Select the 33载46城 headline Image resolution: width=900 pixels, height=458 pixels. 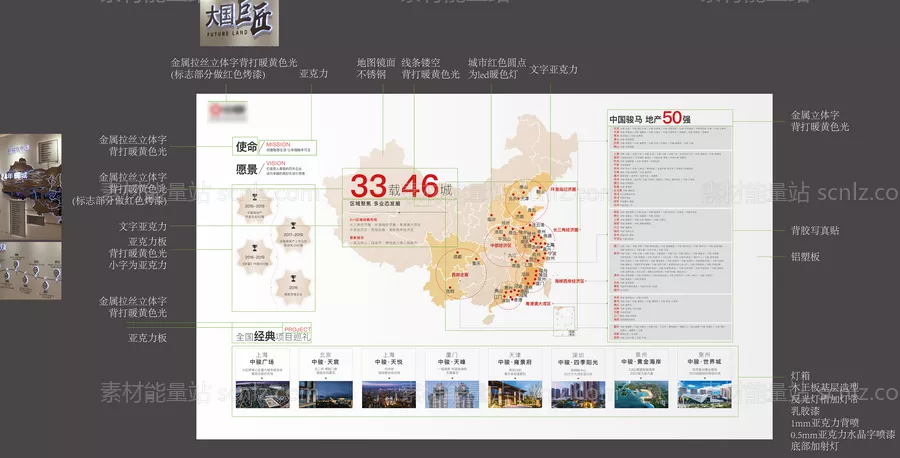coord(401,186)
